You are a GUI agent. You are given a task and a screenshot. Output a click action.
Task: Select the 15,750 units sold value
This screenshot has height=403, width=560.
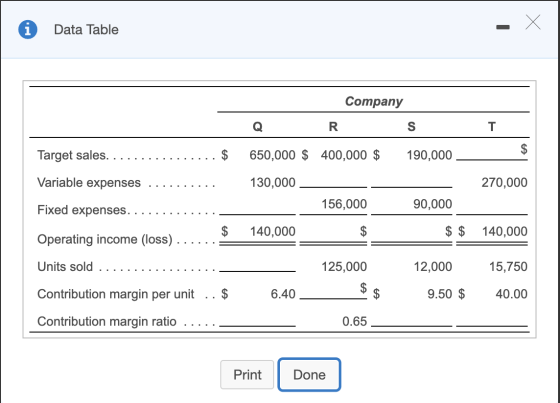click(x=508, y=267)
